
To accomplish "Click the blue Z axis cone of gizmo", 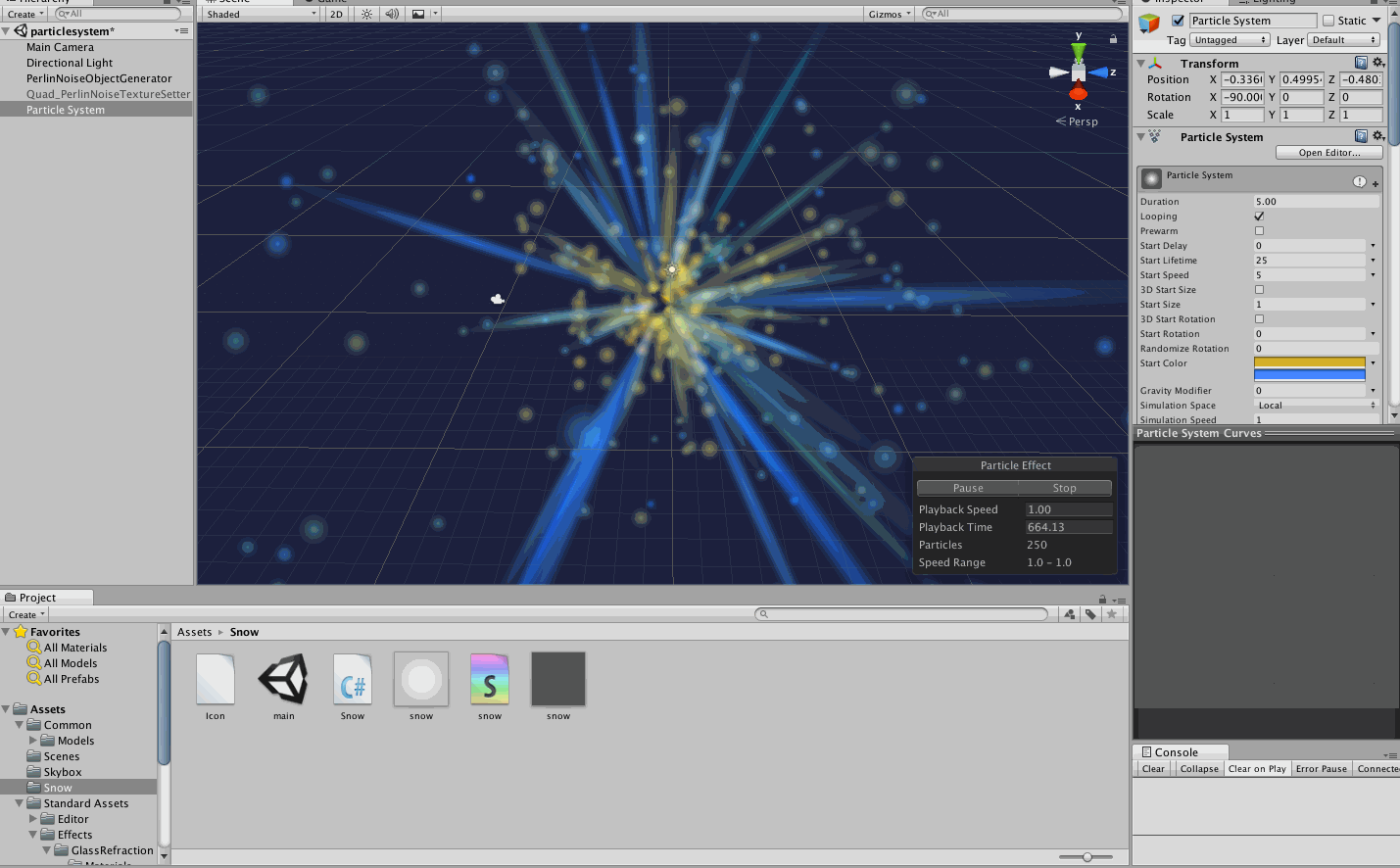I will 1098,72.
